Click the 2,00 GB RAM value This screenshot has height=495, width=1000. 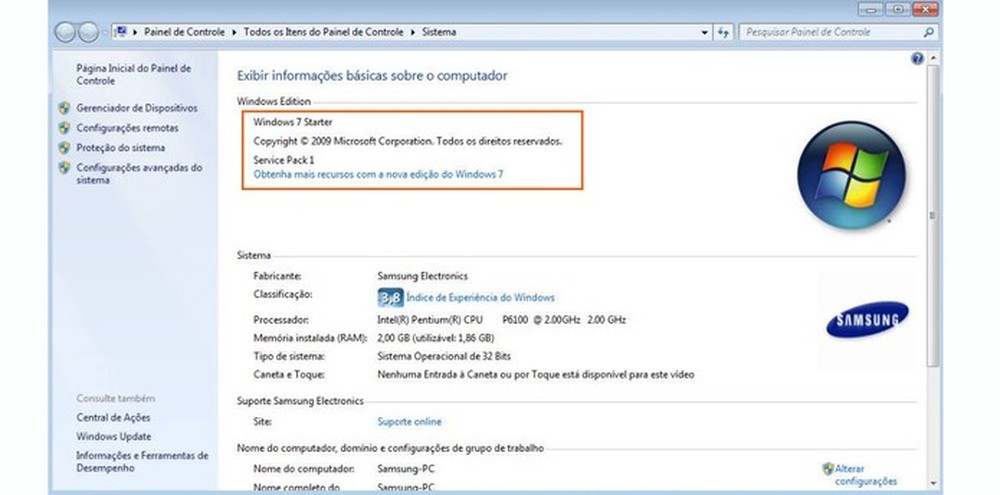(x=436, y=338)
